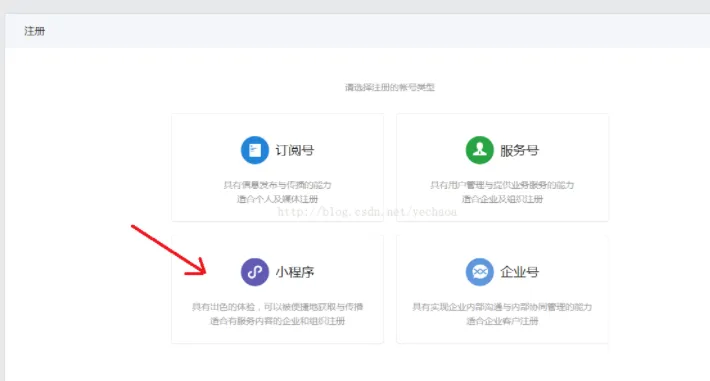Click the blue 企业号 enterprise account icon
This screenshot has width=710, height=381.
[480, 272]
